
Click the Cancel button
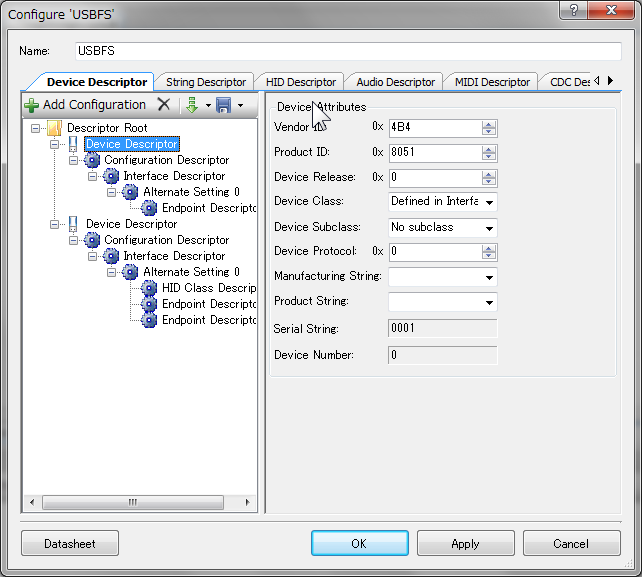point(572,543)
